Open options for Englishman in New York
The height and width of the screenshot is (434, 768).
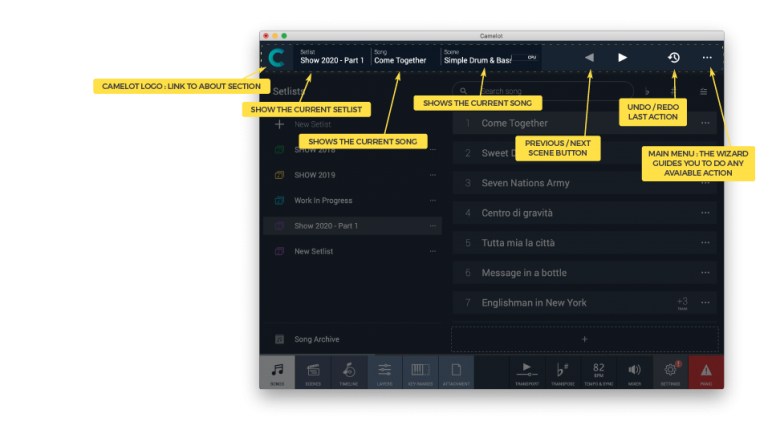[x=705, y=303]
